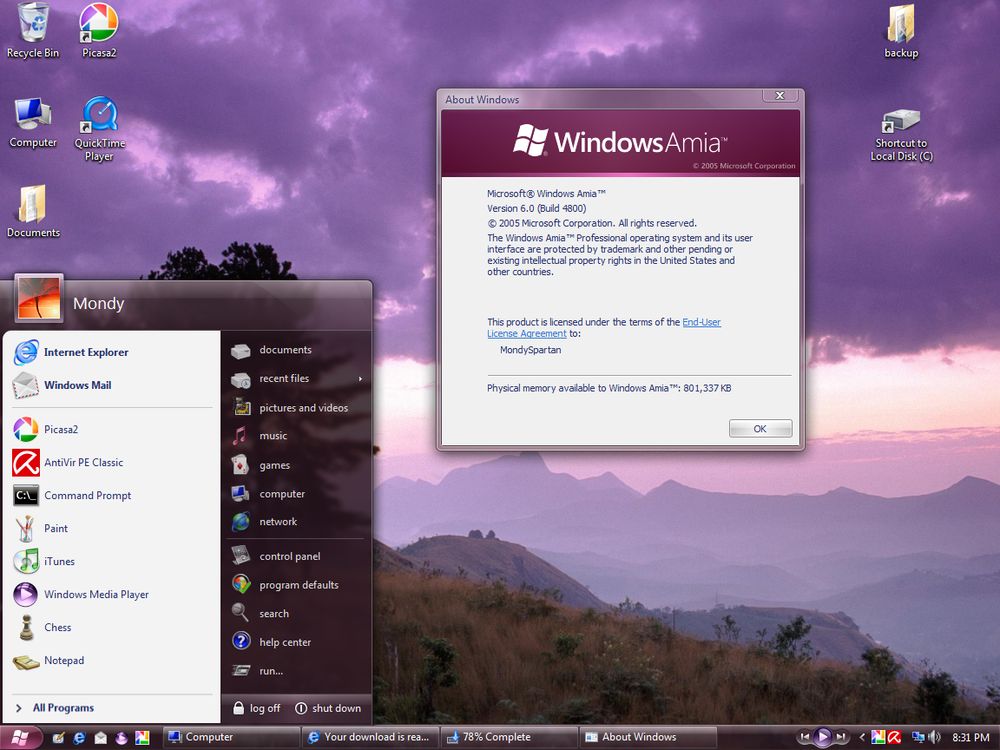The width and height of the screenshot is (1000, 750).
Task: Select the QuickTime Player desktop shortcut
Action: pyautogui.click(x=99, y=129)
